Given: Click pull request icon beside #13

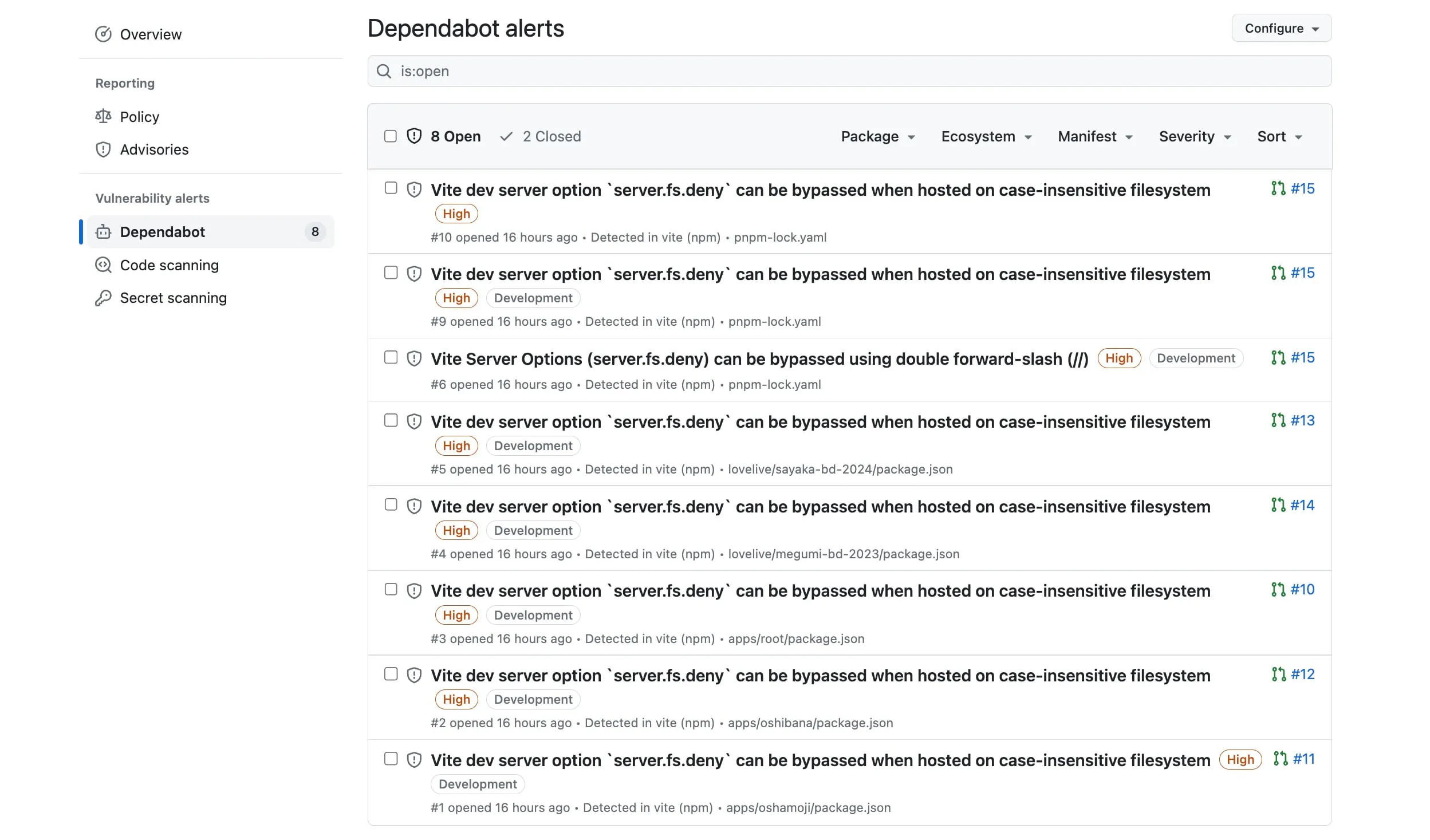Looking at the screenshot, I should 1278,420.
